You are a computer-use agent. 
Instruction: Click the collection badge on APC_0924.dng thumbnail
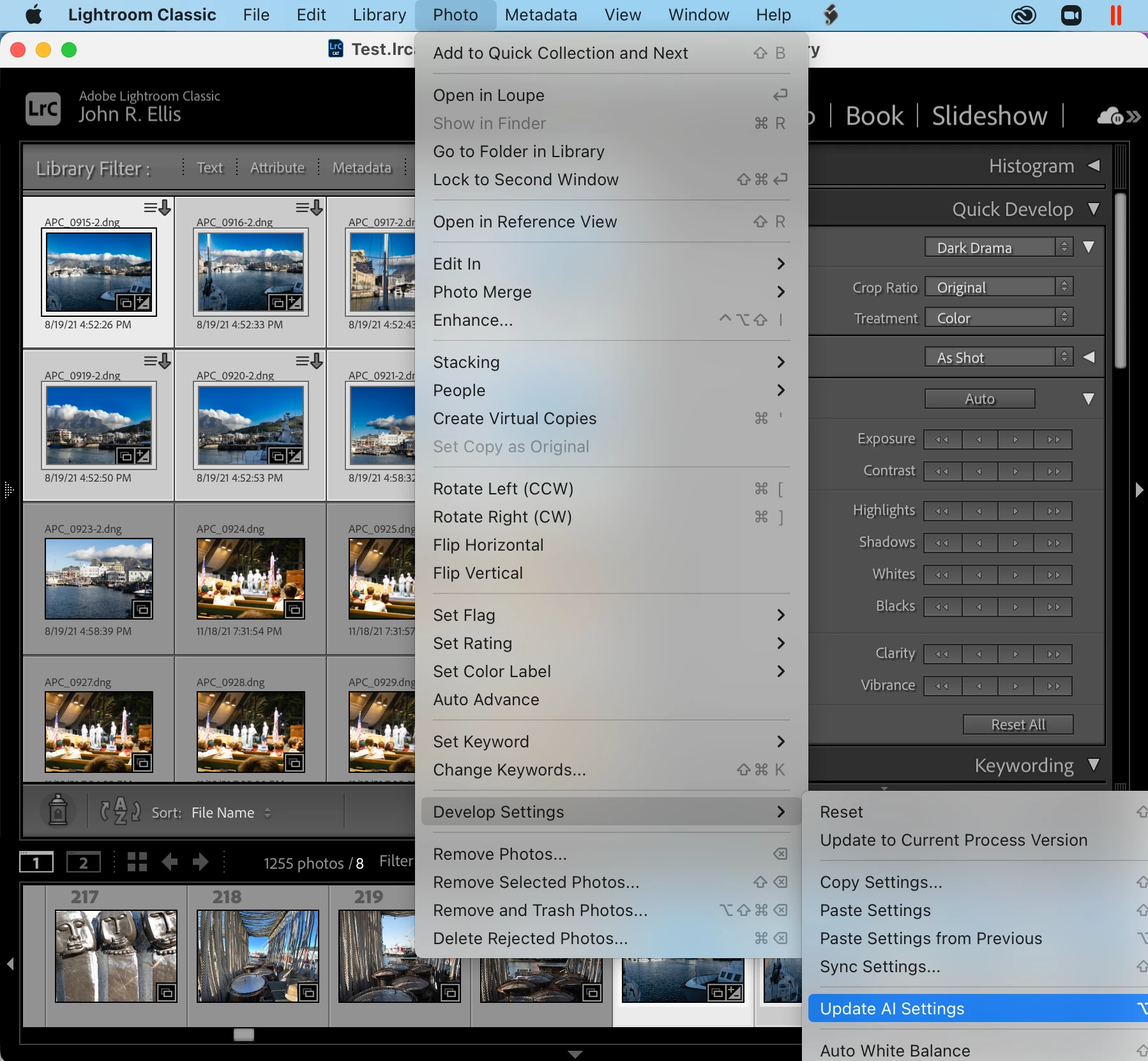point(294,610)
